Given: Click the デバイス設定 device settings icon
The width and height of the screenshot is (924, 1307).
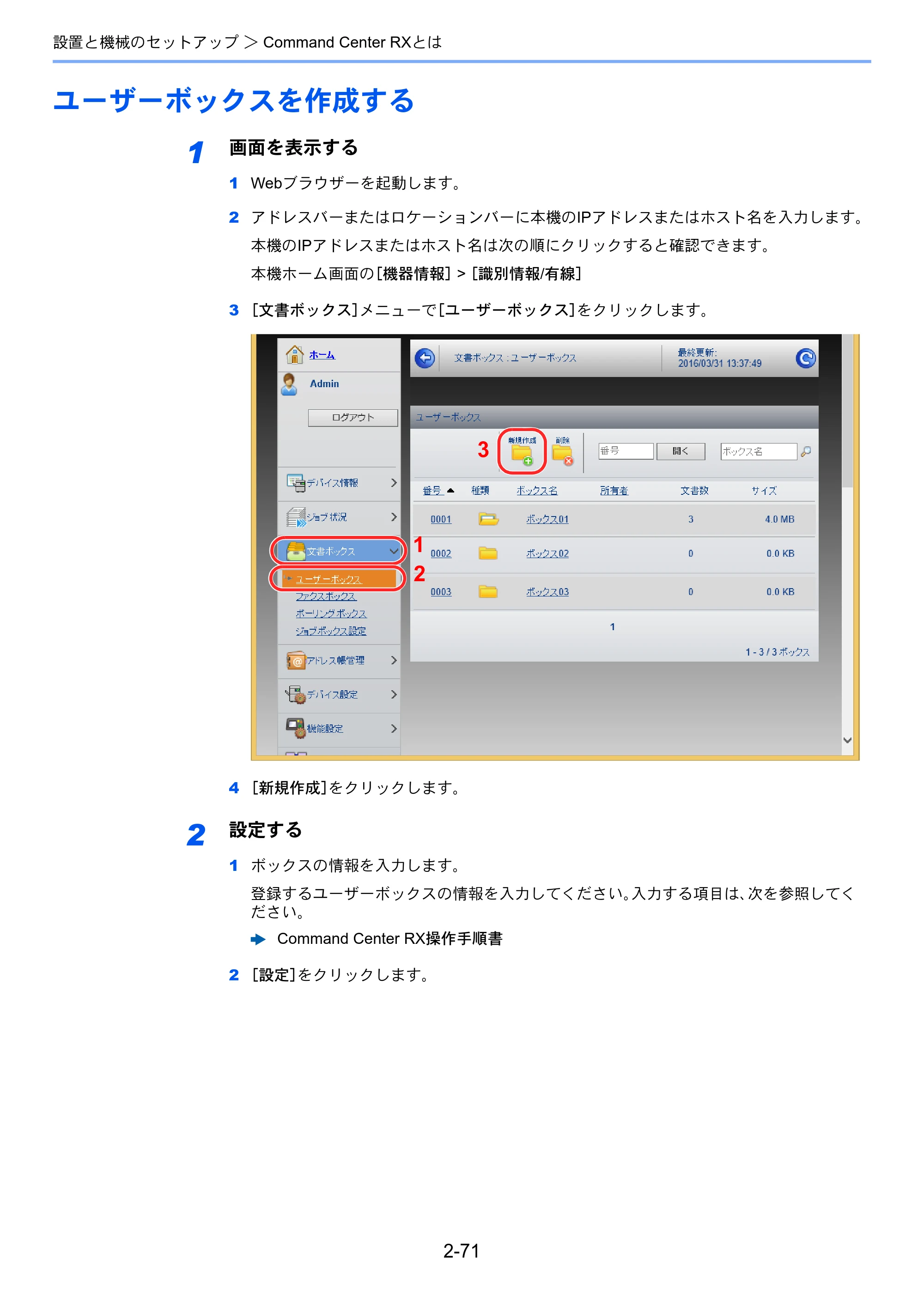Looking at the screenshot, I should click(x=296, y=694).
